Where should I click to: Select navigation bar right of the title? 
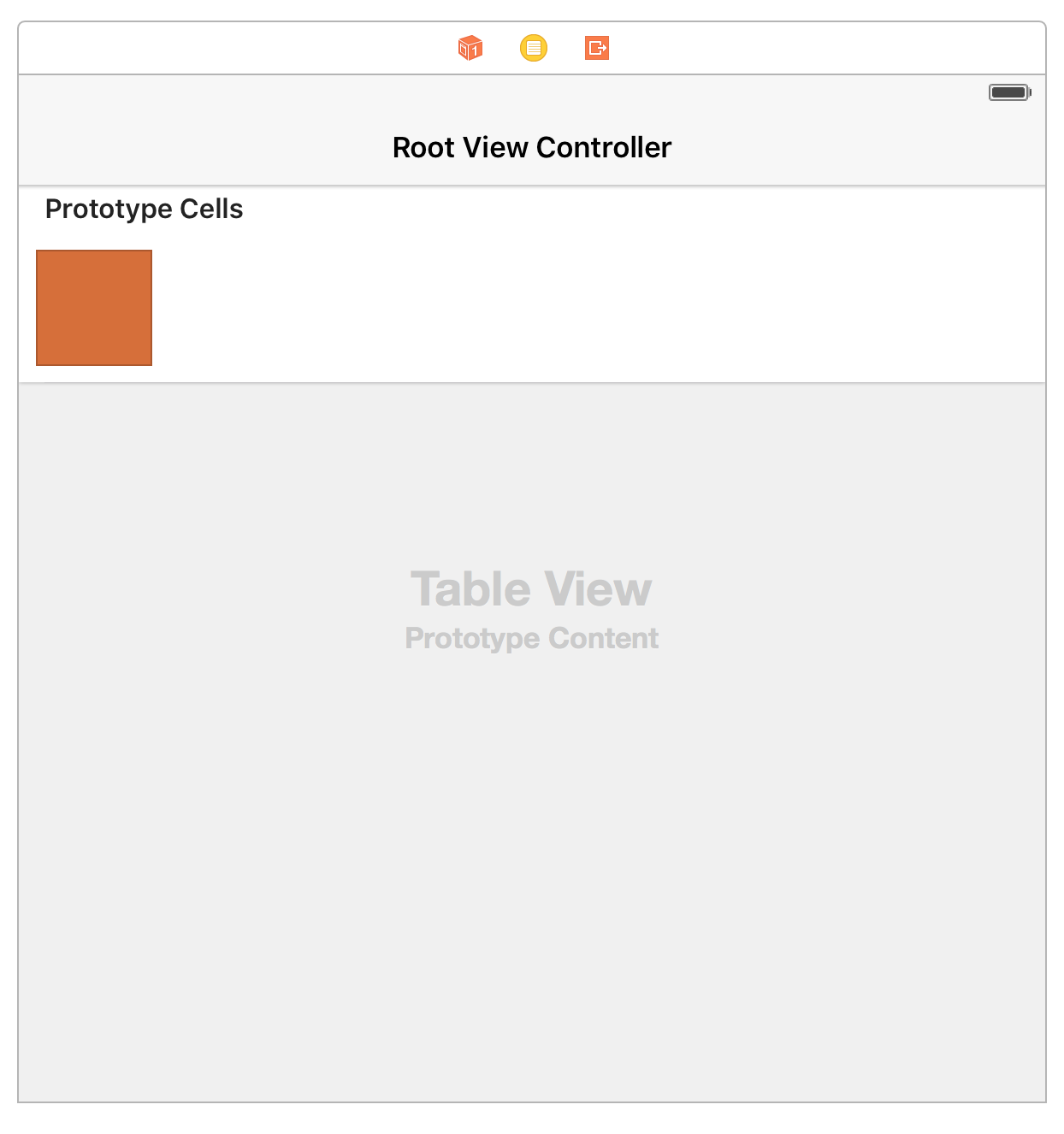click(855, 148)
